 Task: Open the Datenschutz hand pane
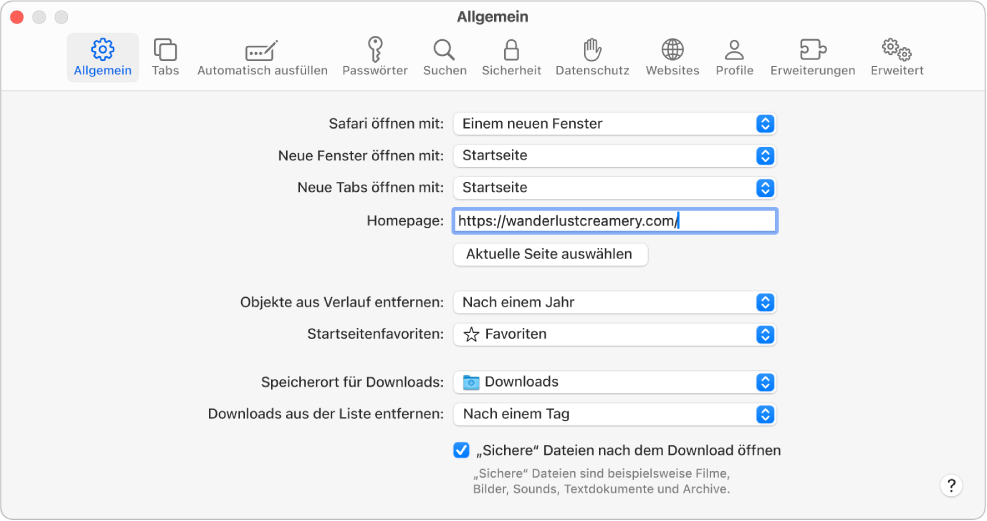[592, 57]
